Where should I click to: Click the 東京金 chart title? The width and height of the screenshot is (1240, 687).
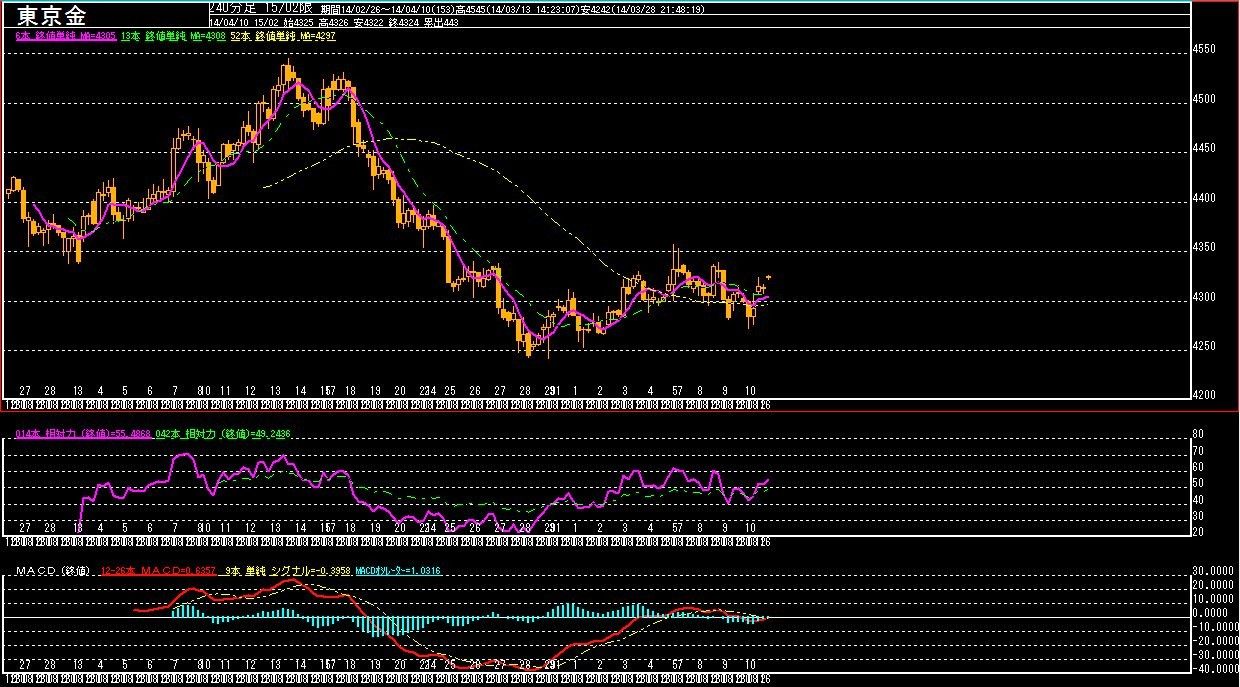[50, 14]
